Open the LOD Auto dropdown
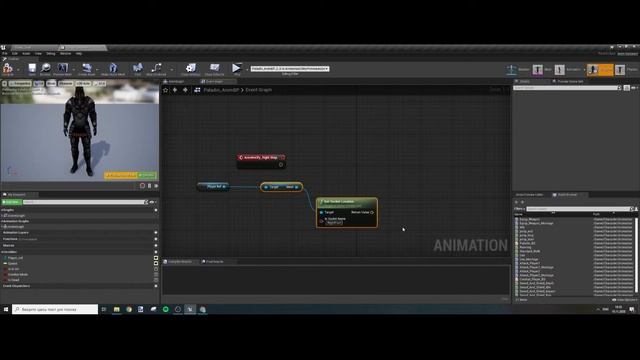640x360 pixels. [x=83, y=84]
